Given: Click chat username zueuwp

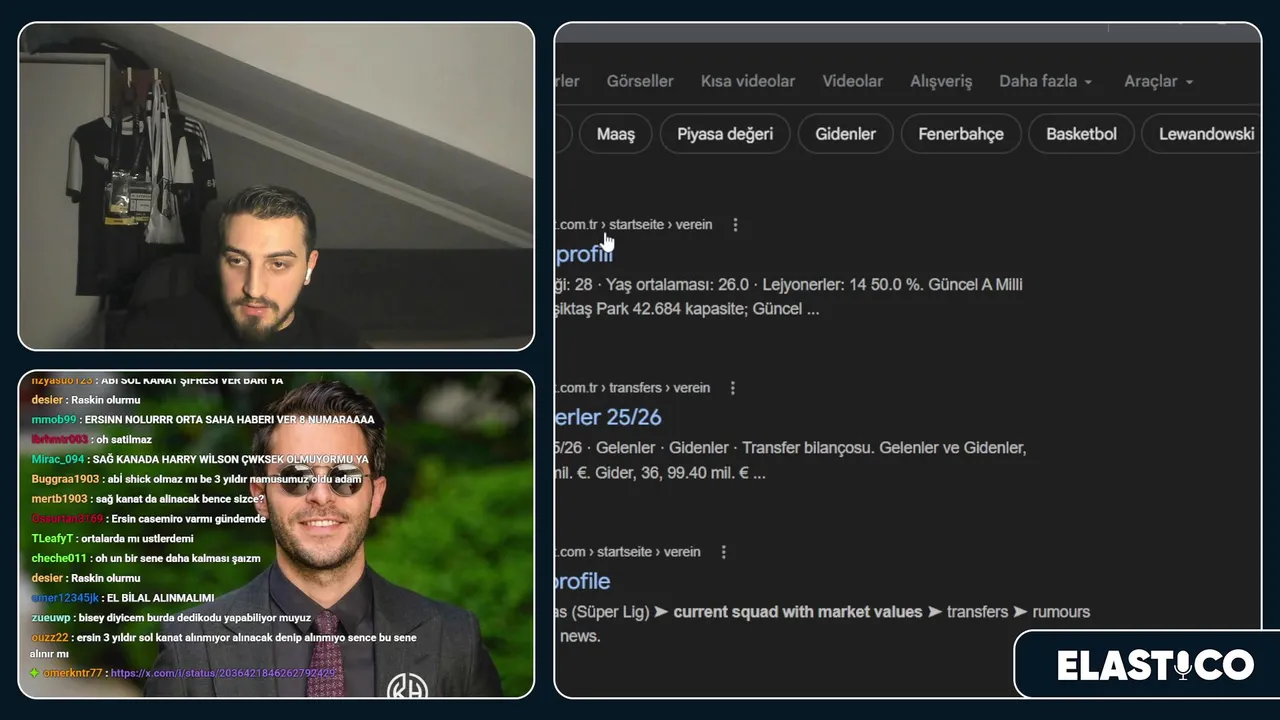Looking at the screenshot, I should click(51, 618).
